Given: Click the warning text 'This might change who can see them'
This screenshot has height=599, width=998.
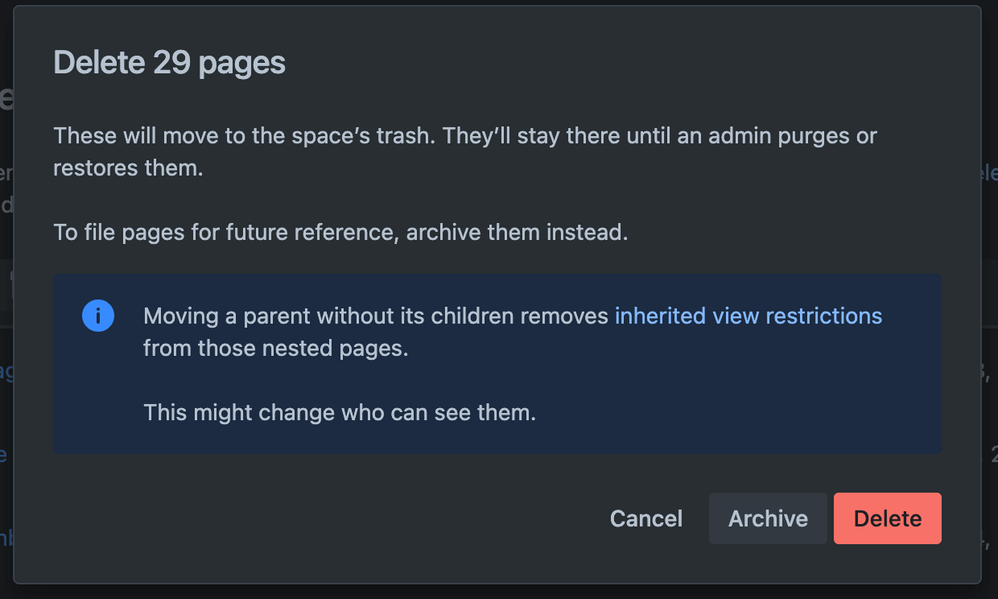Looking at the screenshot, I should pyautogui.click(x=337, y=412).
